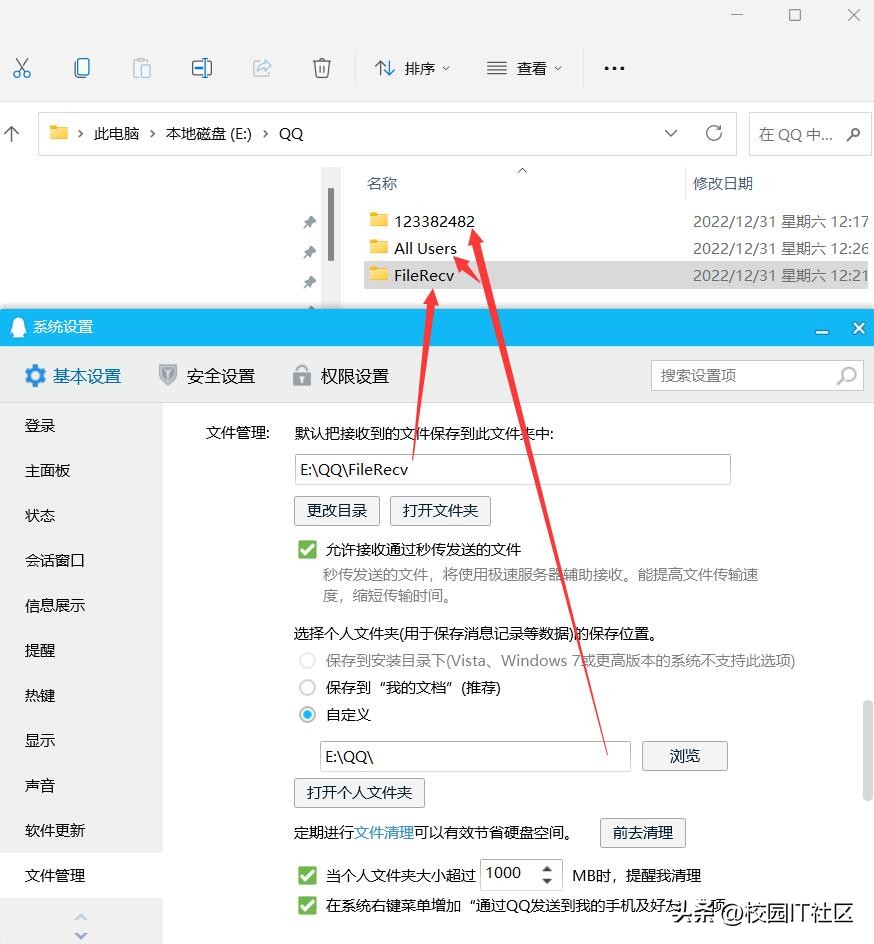This screenshot has height=944, width=874.
Task: Select the Cut icon in Explorer toolbar
Action: pos(22,68)
